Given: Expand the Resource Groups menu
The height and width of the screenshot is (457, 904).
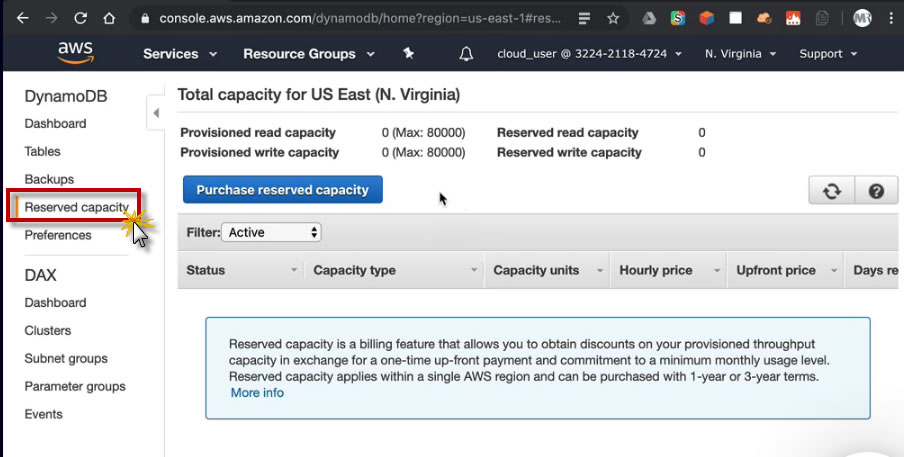Looking at the screenshot, I should [308, 54].
